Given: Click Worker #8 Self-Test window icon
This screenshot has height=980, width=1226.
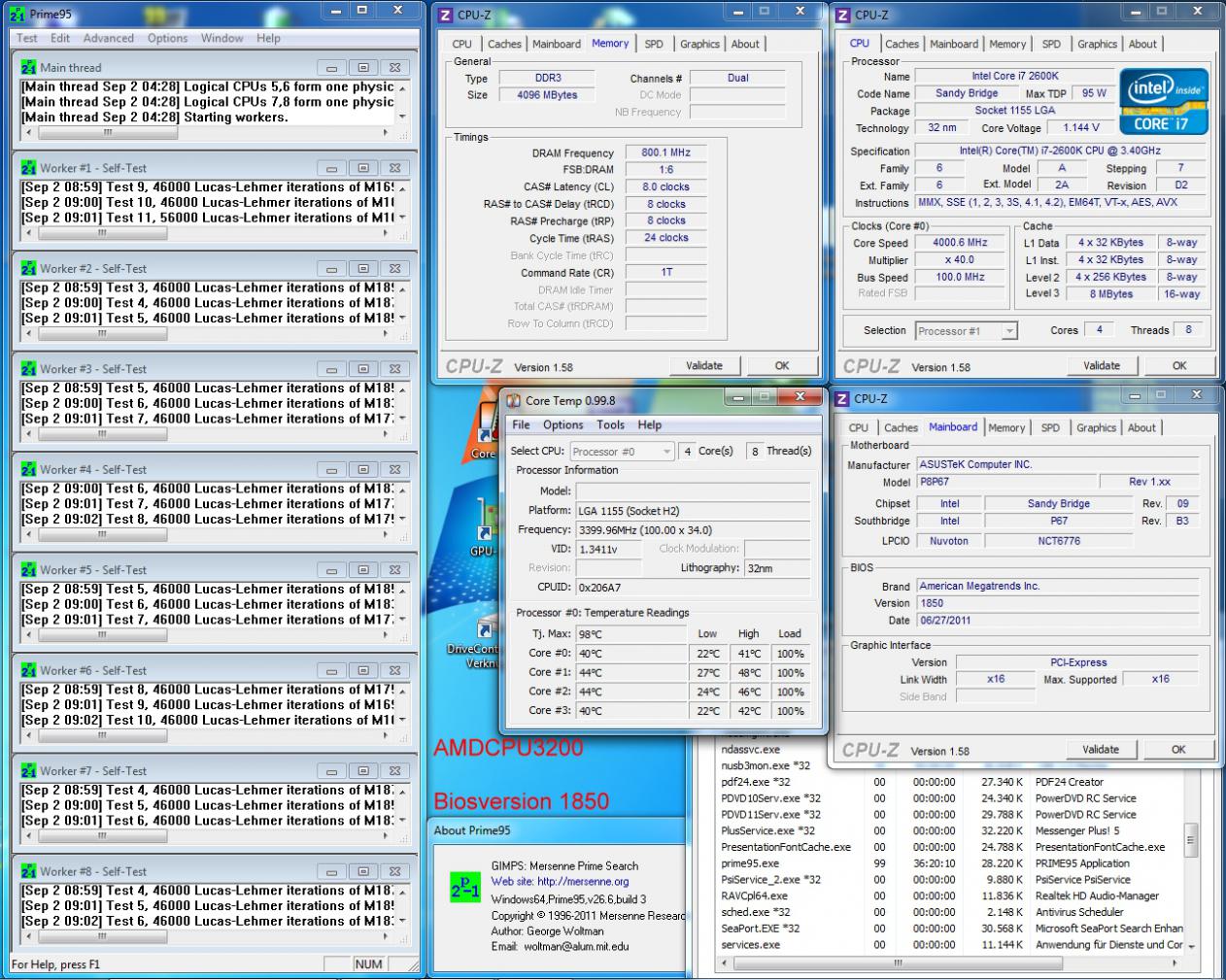Looking at the screenshot, I should point(28,872).
